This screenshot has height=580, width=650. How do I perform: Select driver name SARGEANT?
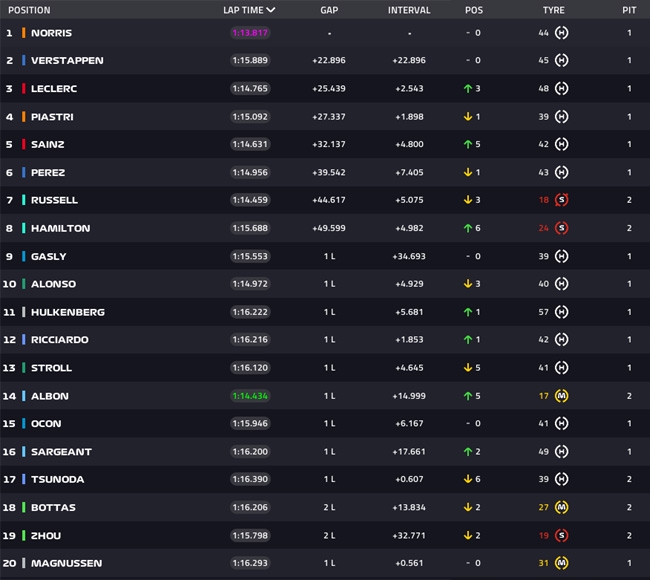coord(61,451)
